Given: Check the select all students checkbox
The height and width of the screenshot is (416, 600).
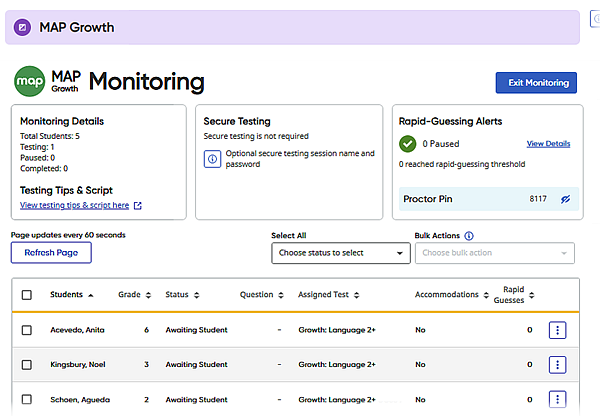Looking at the screenshot, I should (x=26, y=295).
